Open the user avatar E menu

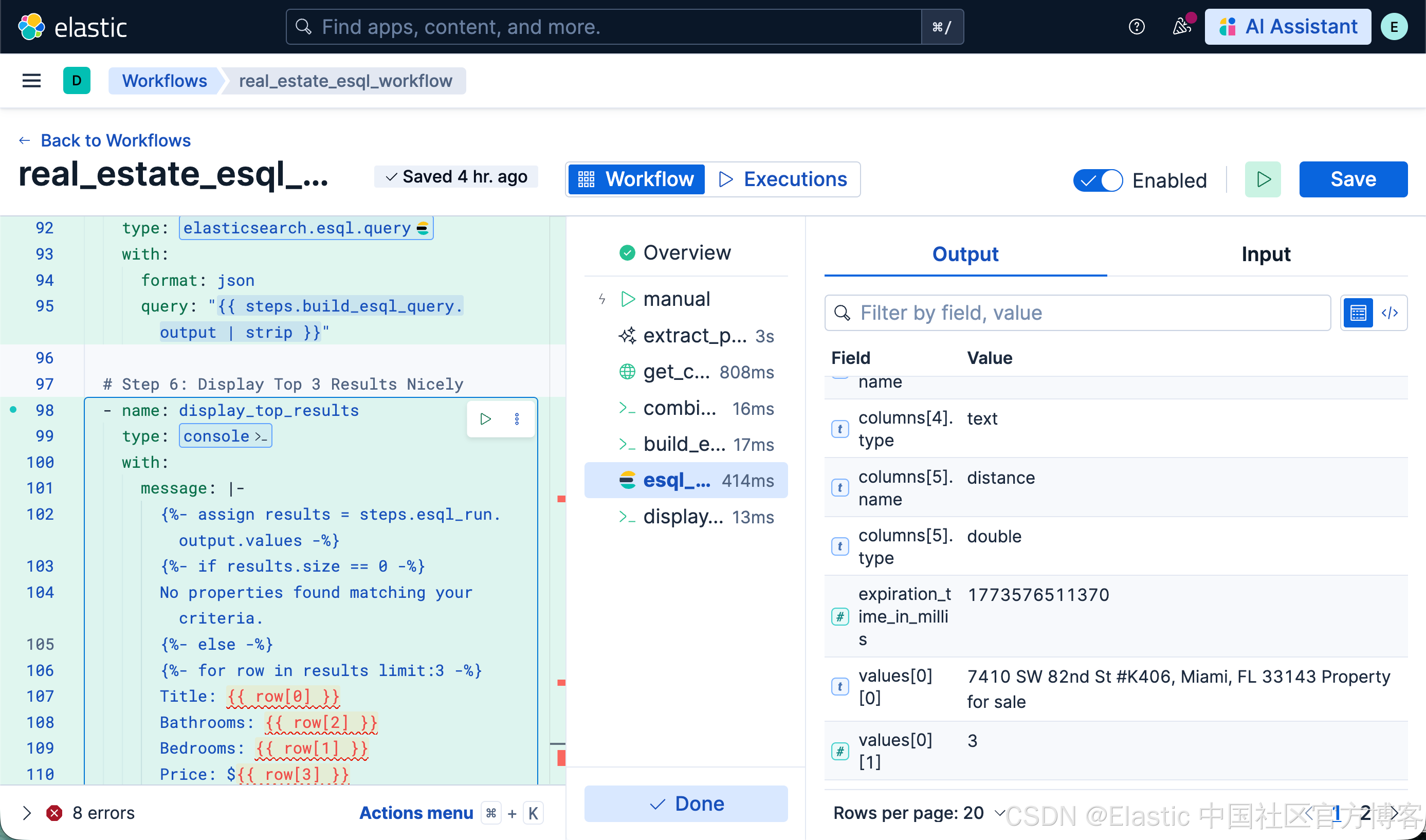(1394, 27)
